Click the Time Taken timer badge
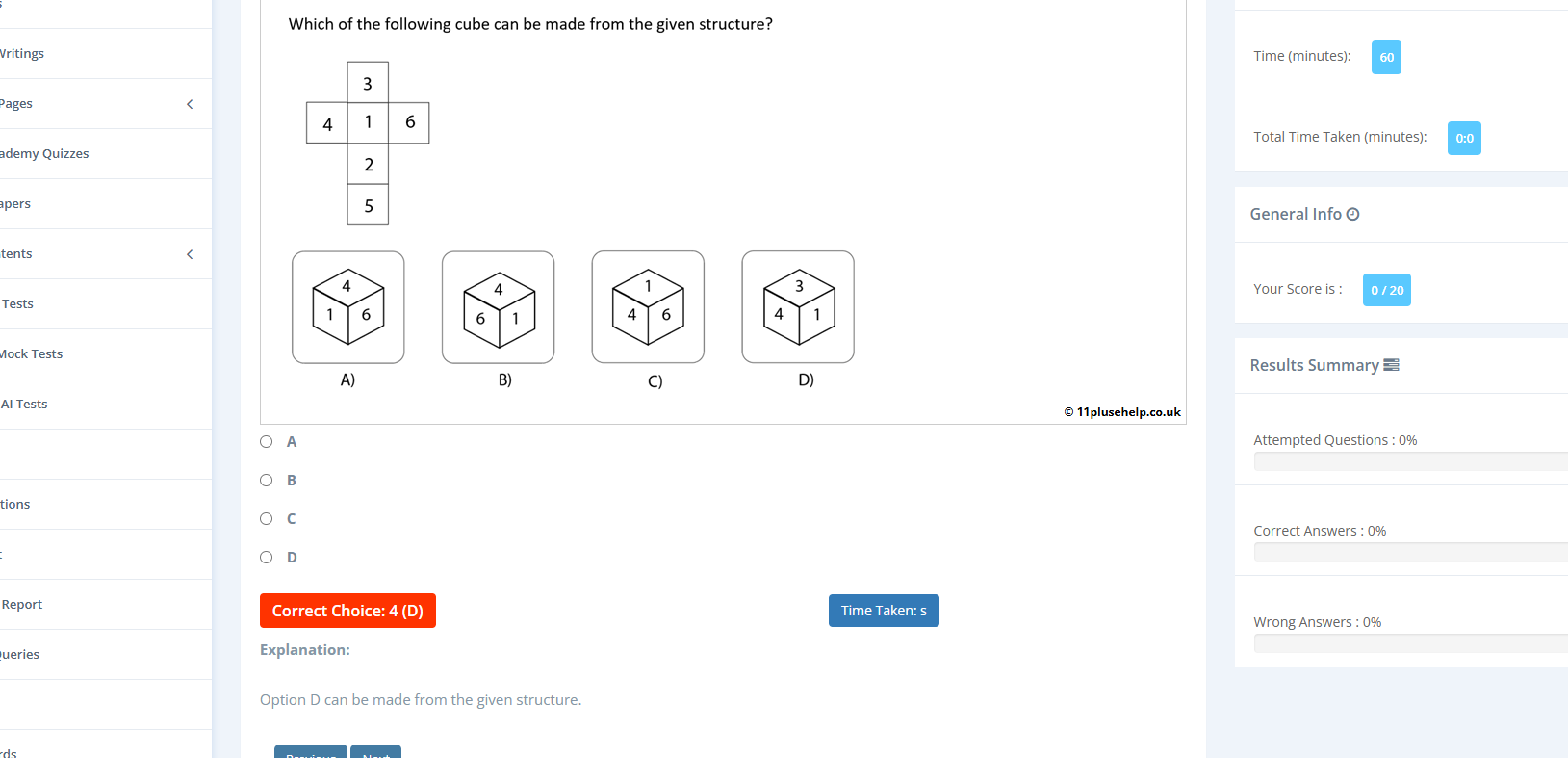Image resolution: width=1568 pixels, height=758 pixels. pos(883,611)
